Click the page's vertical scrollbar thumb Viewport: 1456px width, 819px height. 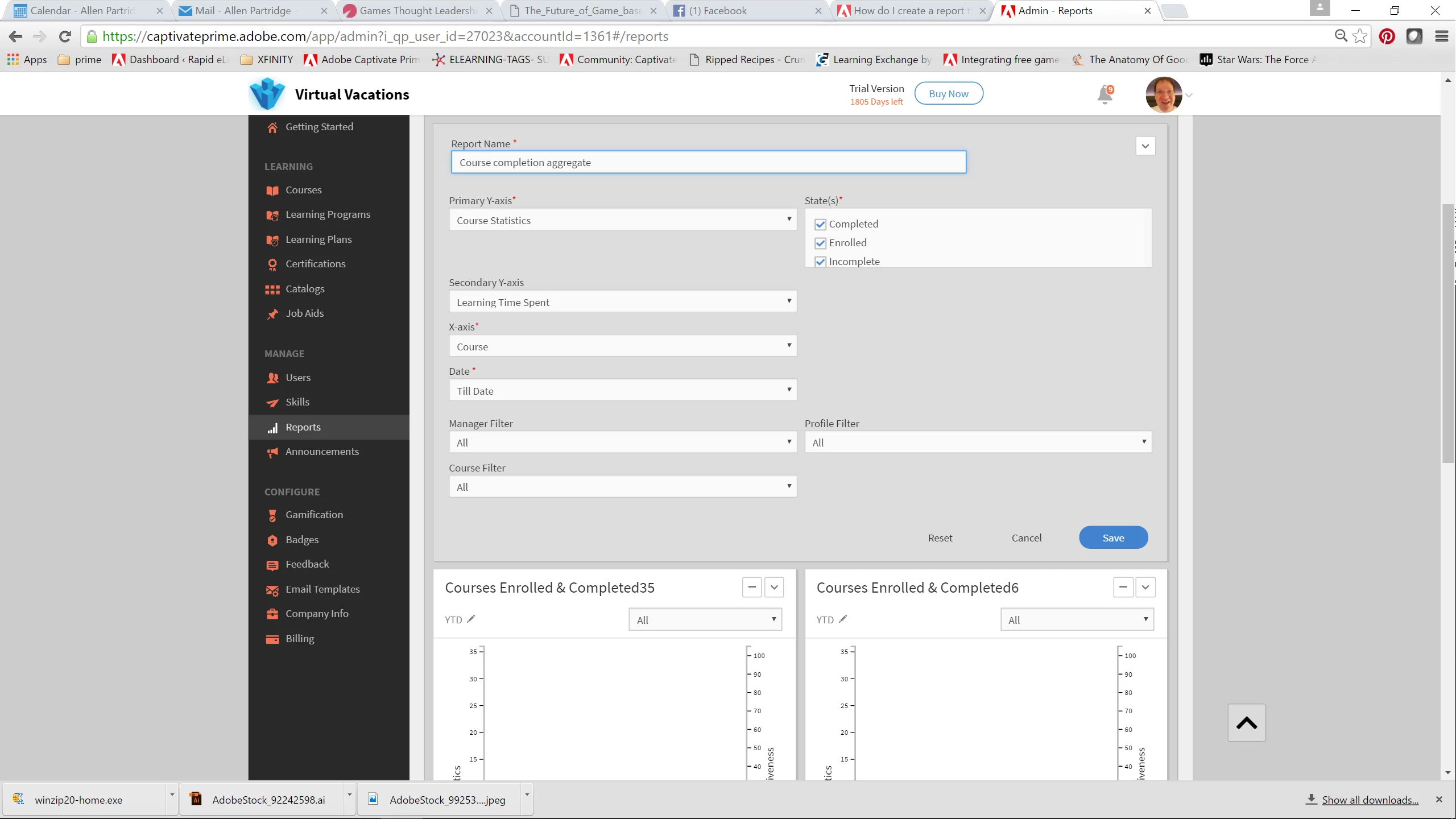point(1448,333)
